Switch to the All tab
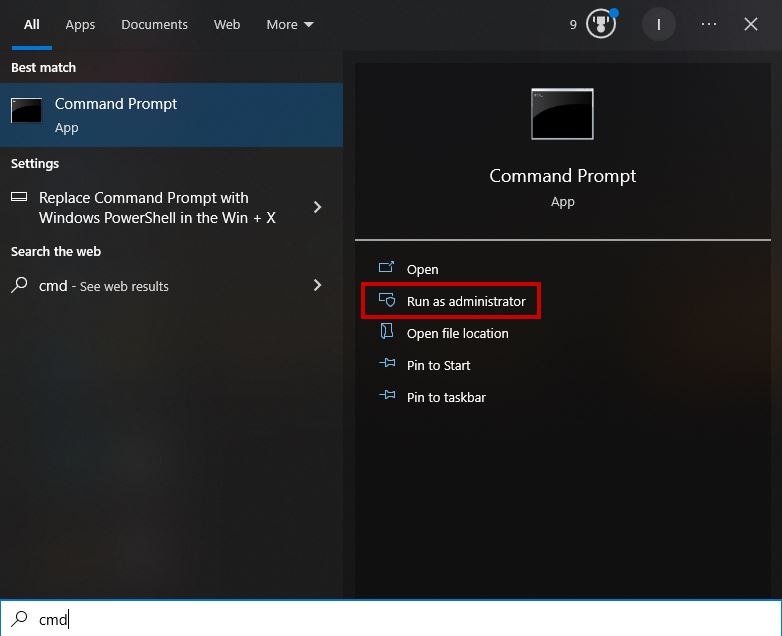The width and height of the screenshot is (782, 636). pyautogui.click(x=31, y=24)
